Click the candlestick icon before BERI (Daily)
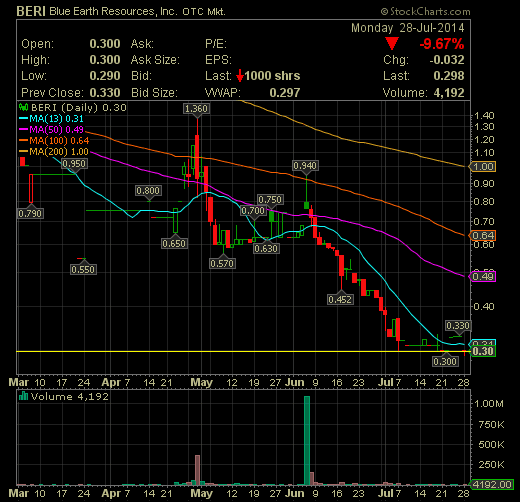Image resolution: width=520 pixels, height=502 pixels. 23,107
